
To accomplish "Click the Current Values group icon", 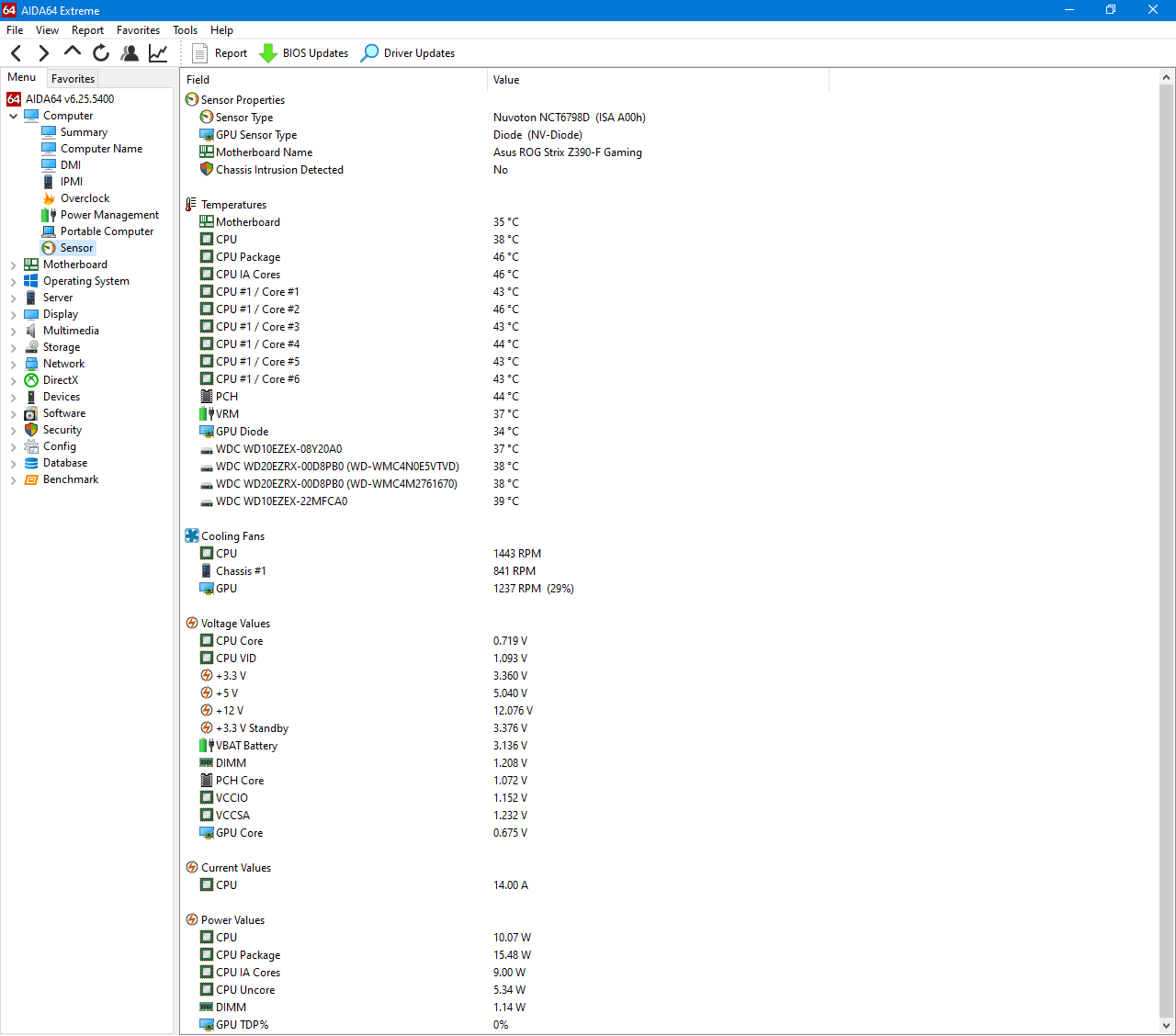I will (192, 867).
